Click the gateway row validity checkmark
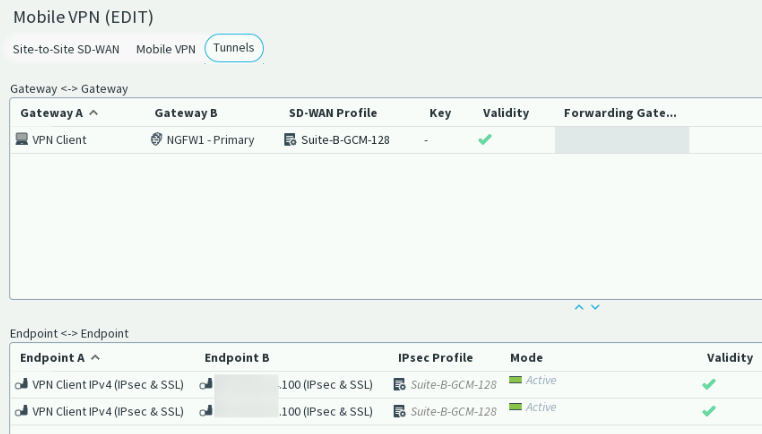 (x=485, y=139)
